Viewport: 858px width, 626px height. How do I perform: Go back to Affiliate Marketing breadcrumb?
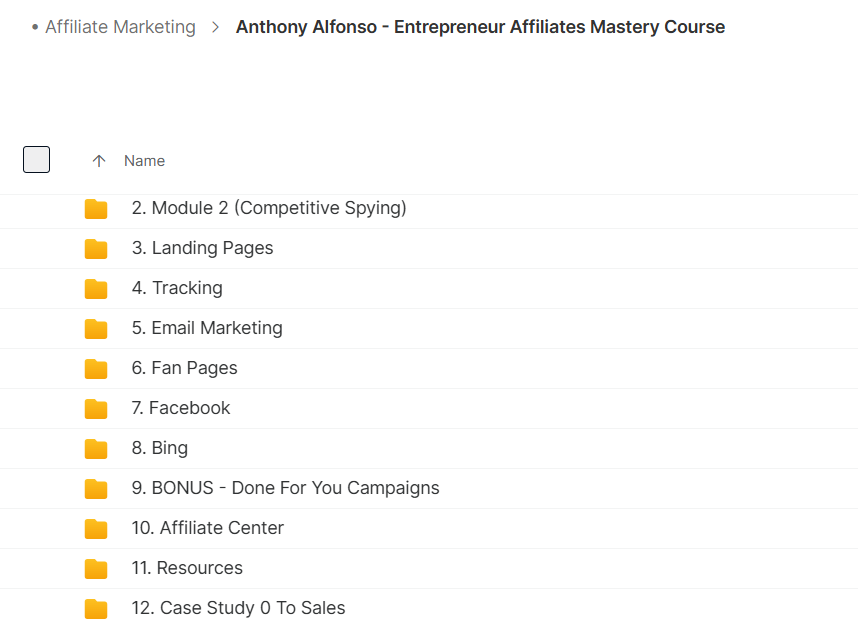[120, 27]
